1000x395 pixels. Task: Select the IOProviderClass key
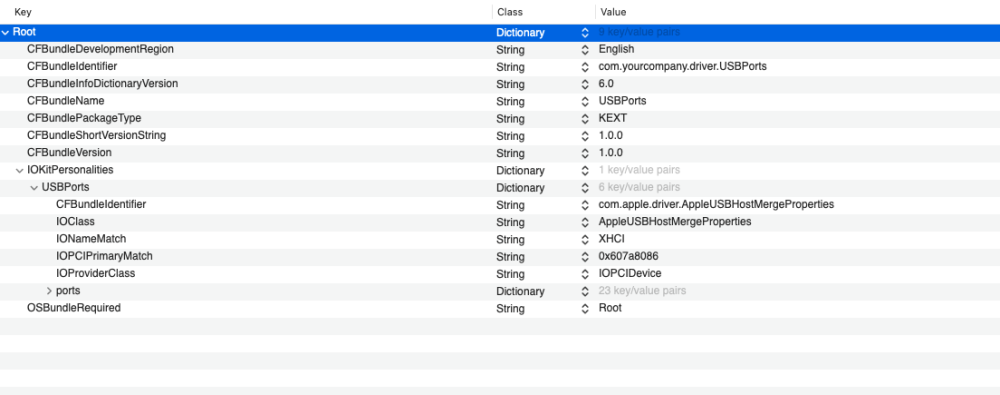[96, 273]
